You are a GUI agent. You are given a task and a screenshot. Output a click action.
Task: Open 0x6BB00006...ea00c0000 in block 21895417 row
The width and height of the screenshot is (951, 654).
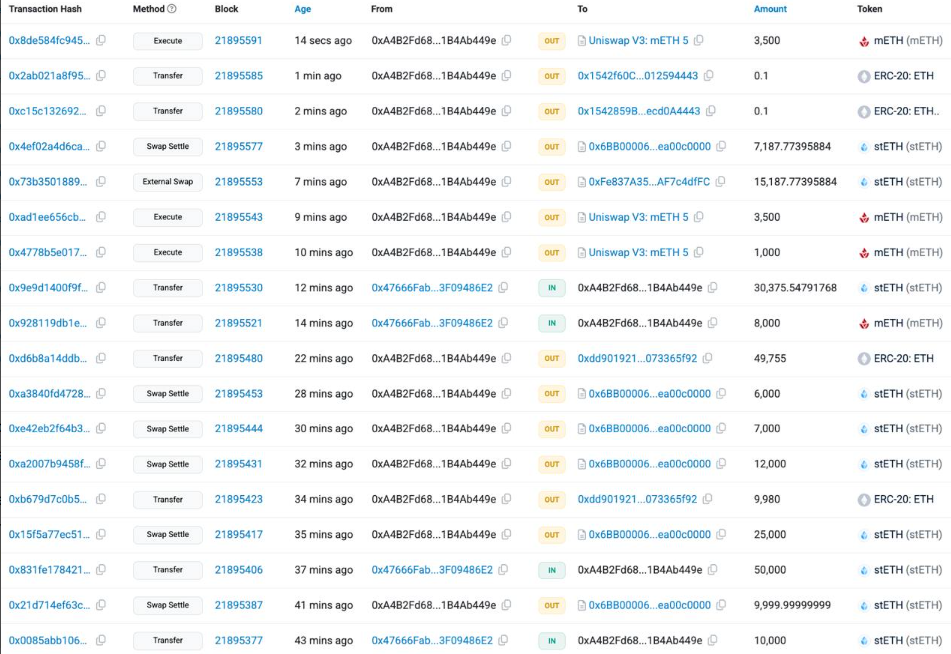tap(650, 534)
